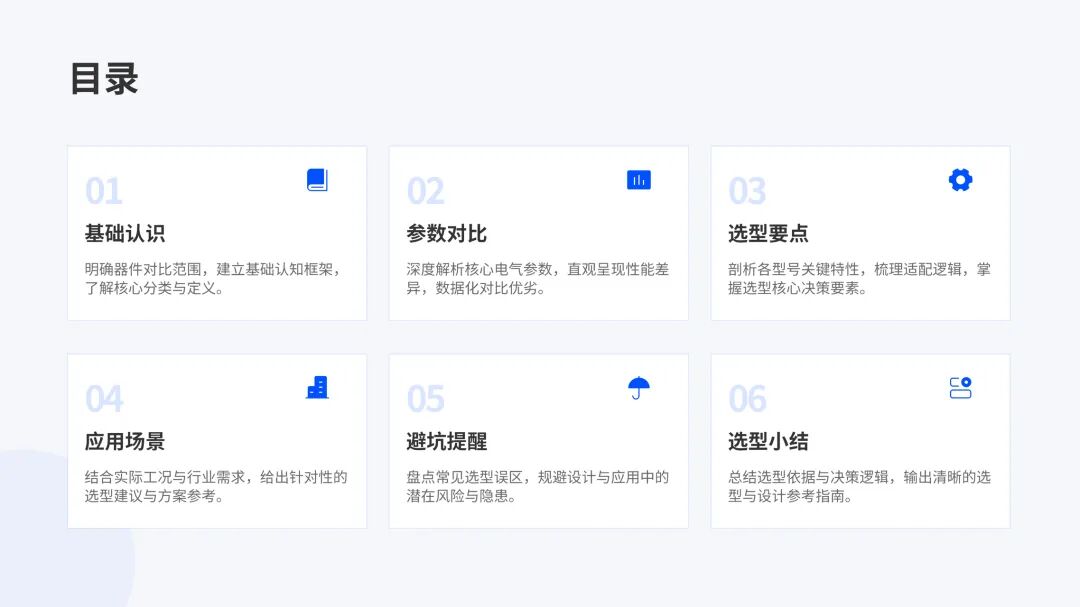Screen dimensions: 1080x607
Task: Click the description starting with 盘点常见选型误区
Action: click(538, 486)
